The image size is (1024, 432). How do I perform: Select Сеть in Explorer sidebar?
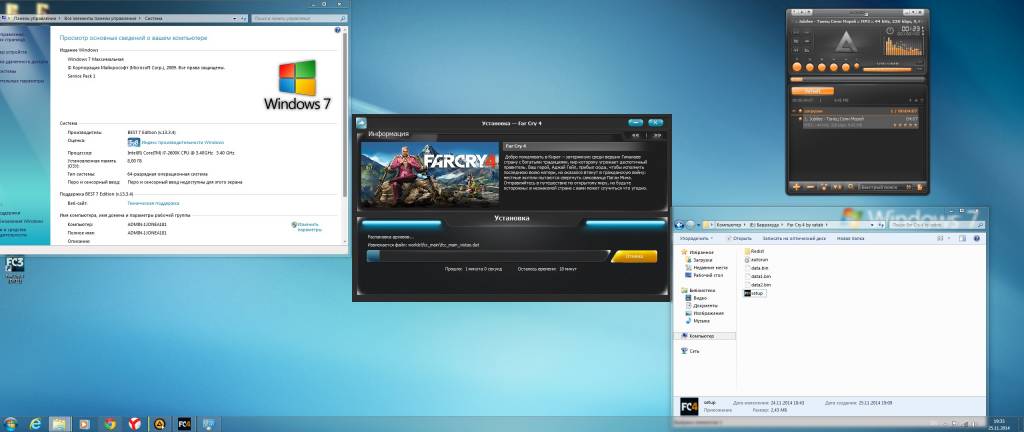(x=690, y=351)
